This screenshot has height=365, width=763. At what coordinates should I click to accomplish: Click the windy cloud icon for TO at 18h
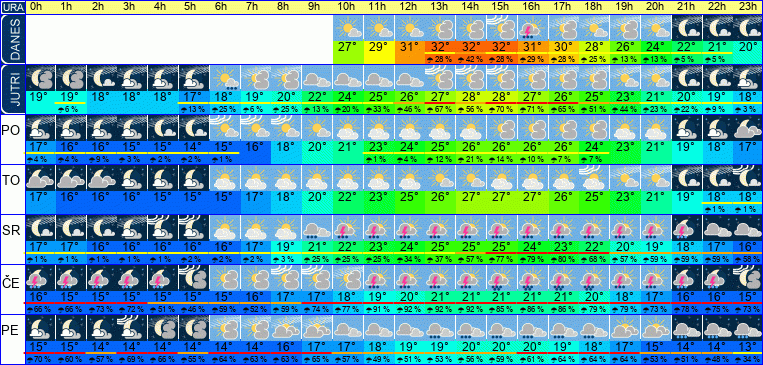[x=594, y=178]
